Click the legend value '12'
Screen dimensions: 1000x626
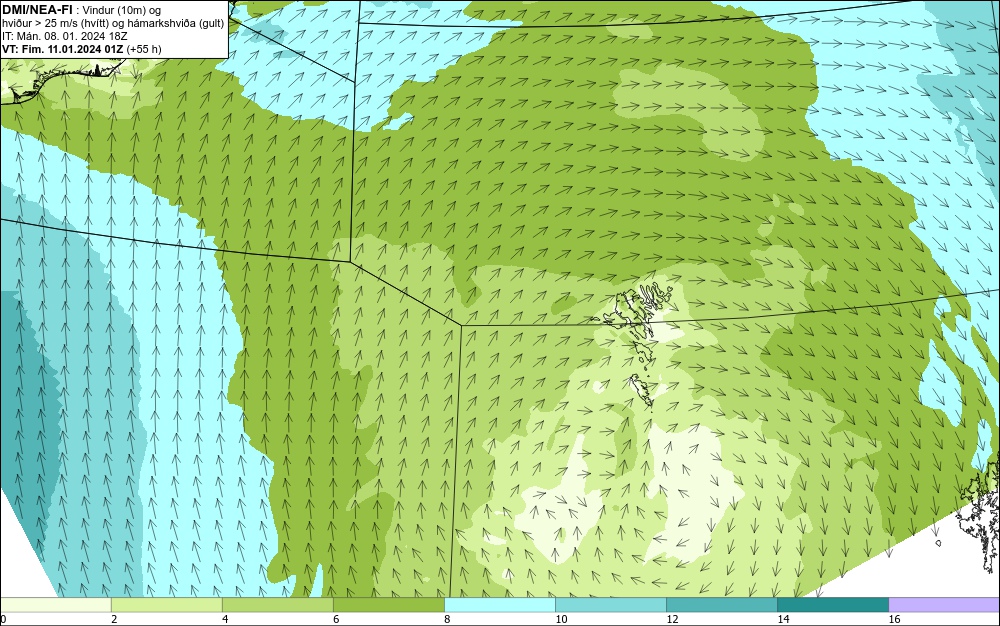tap(672, 619)
